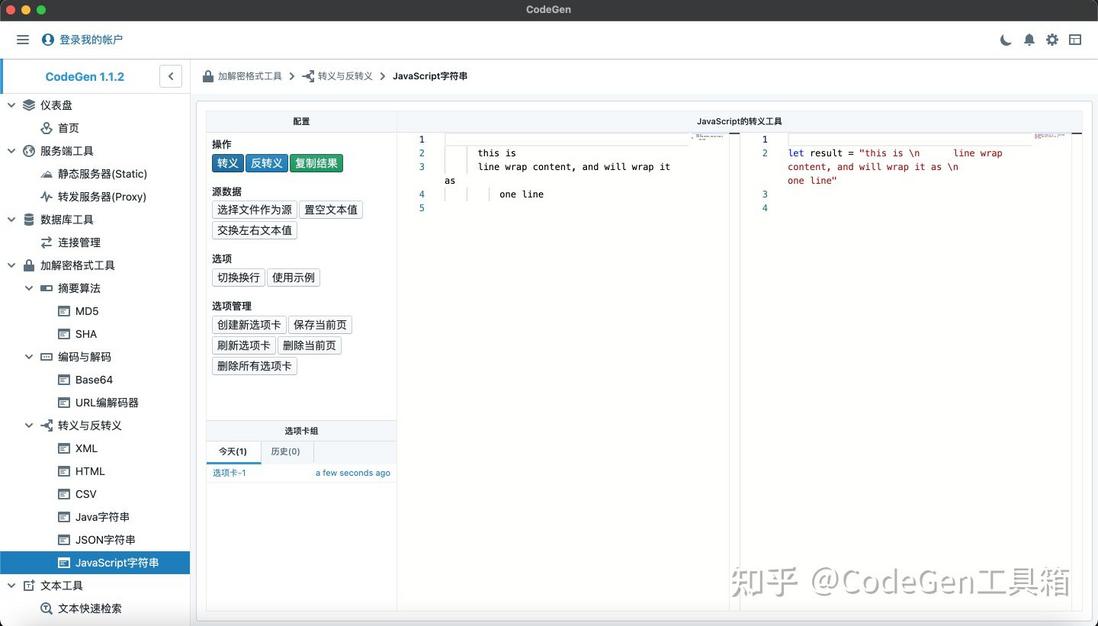Click the HTML item icon
Image resolution: width=1098 pixels, height=626 pixels.
tap(64, 471)
